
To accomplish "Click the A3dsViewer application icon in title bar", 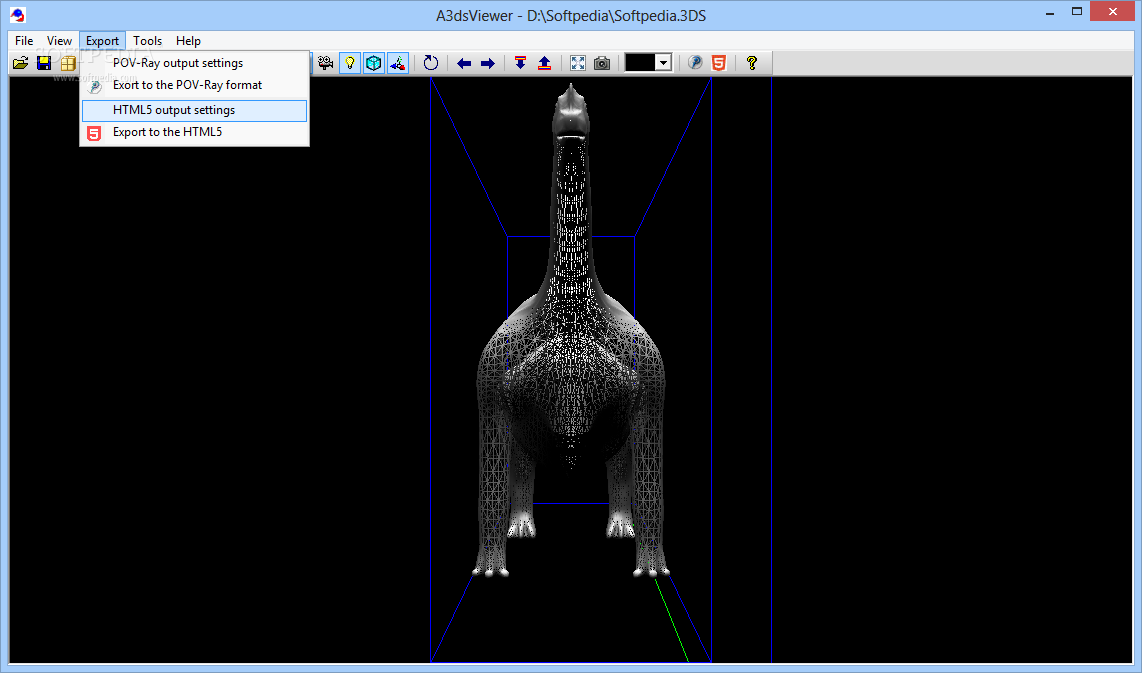I will [17, 15].
